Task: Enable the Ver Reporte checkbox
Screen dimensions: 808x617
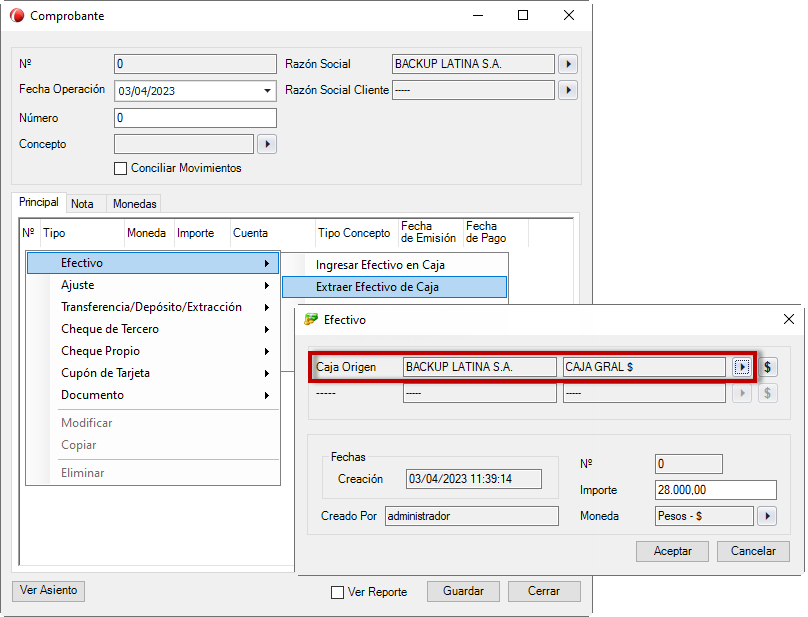Action: (x=337, y=592)
